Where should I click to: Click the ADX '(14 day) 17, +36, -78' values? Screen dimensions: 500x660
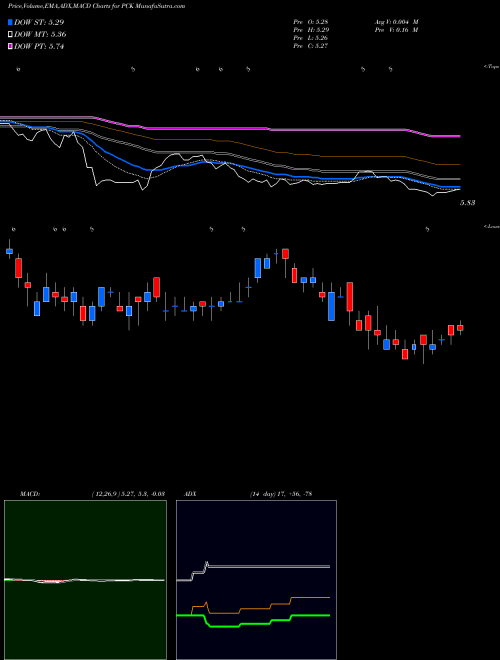[280, 494]
